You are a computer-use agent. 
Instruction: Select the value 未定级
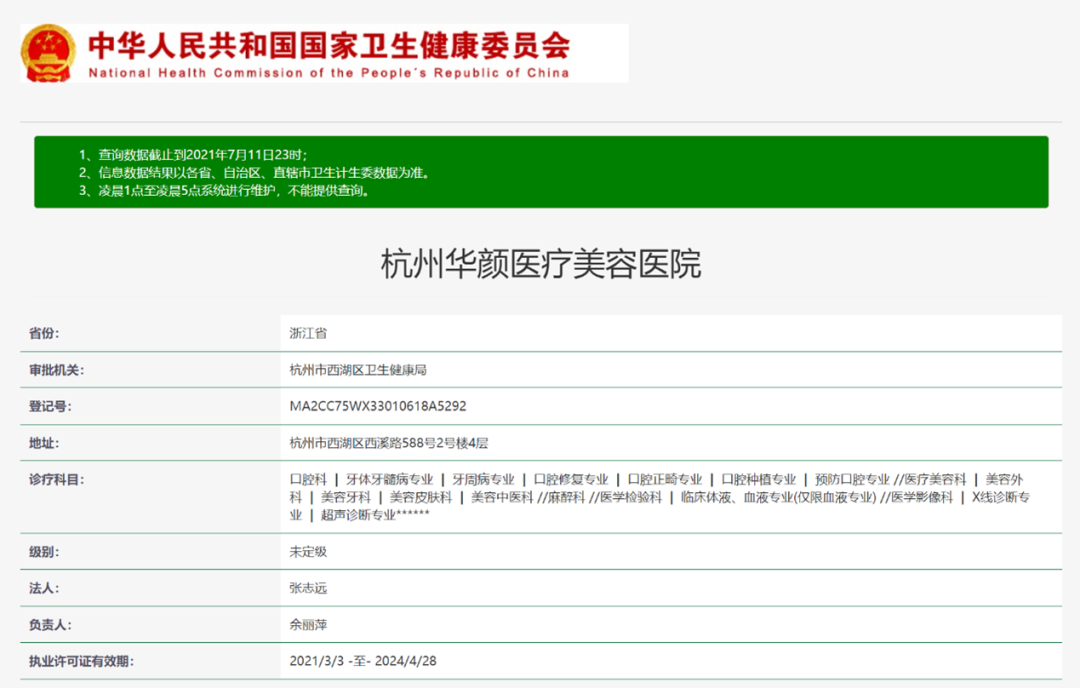pos(308,552)
